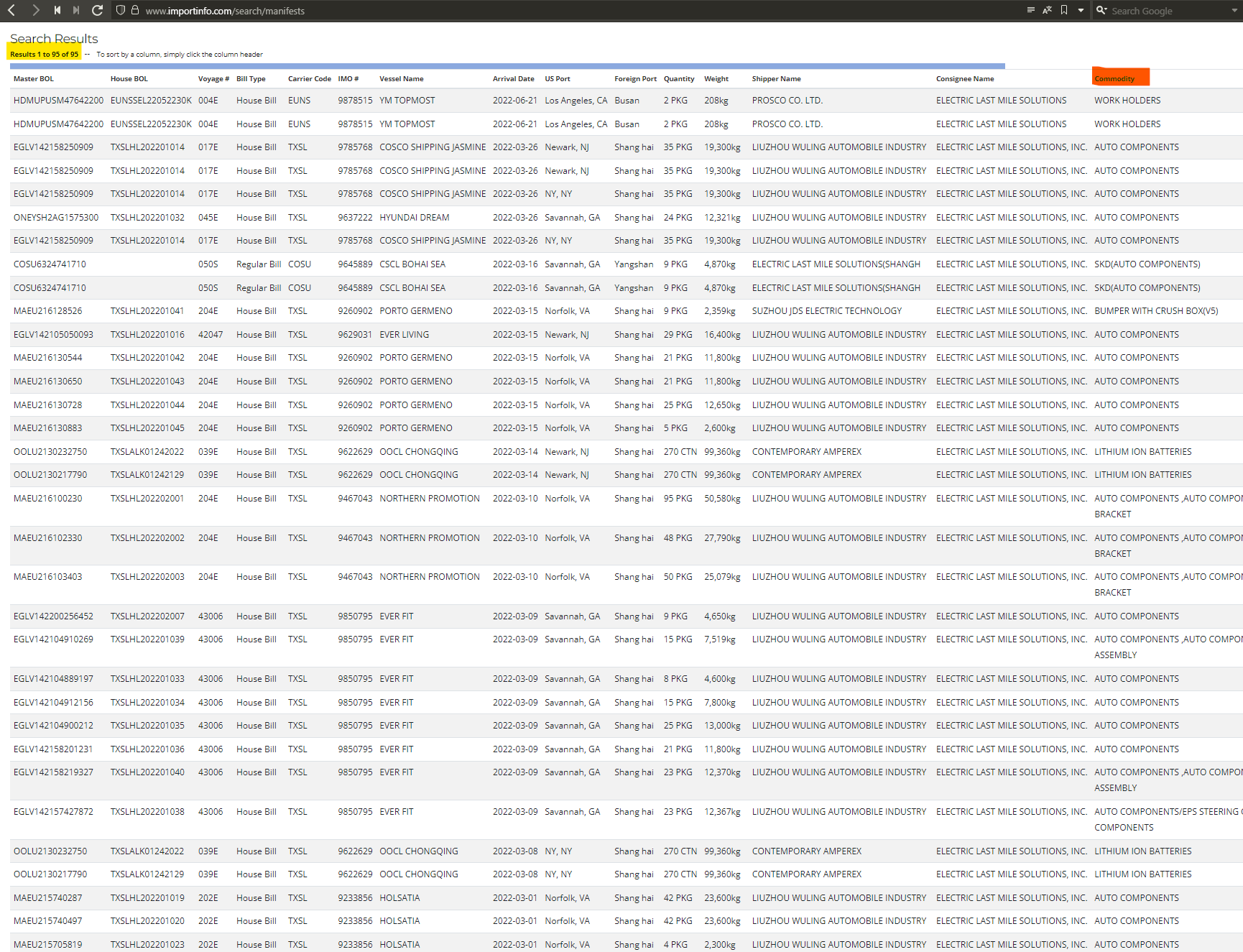The width and height of the screenshot is (1243, 952).
Task: Click weight 7,519kg cell
Action: pos(720,639)
